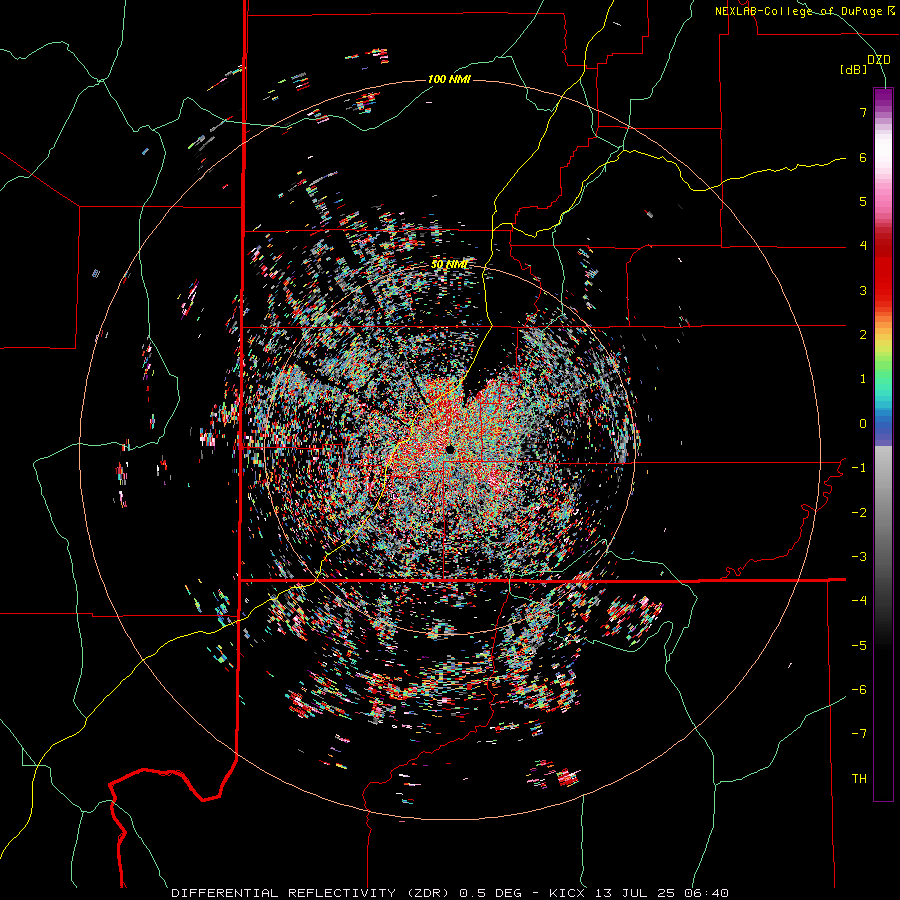Click the -1 value on the color scale
This screenshot has width=900, height=900.
click(859, 468)
